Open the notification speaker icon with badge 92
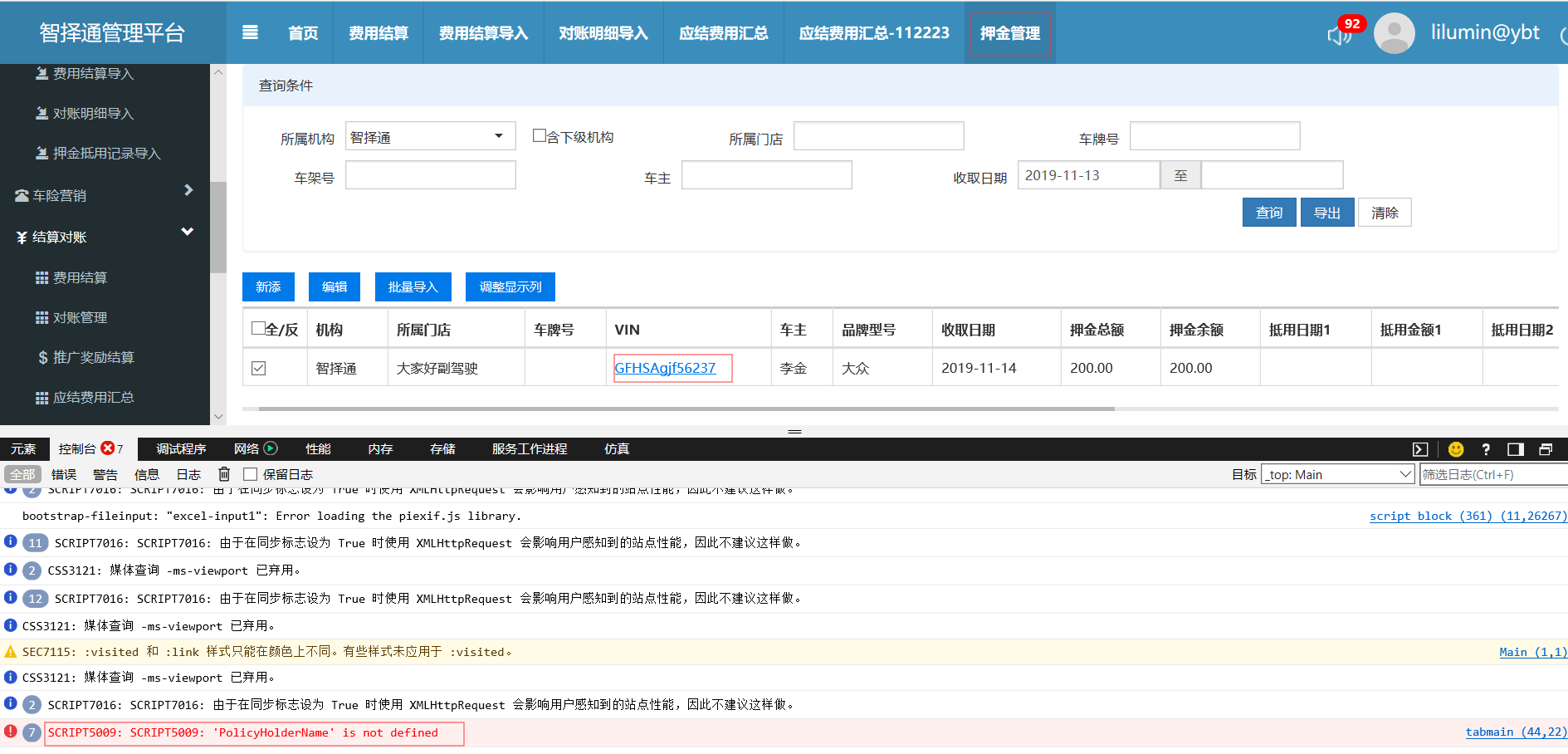This screenshot has width=1568, height=754. coord(1338,34)
